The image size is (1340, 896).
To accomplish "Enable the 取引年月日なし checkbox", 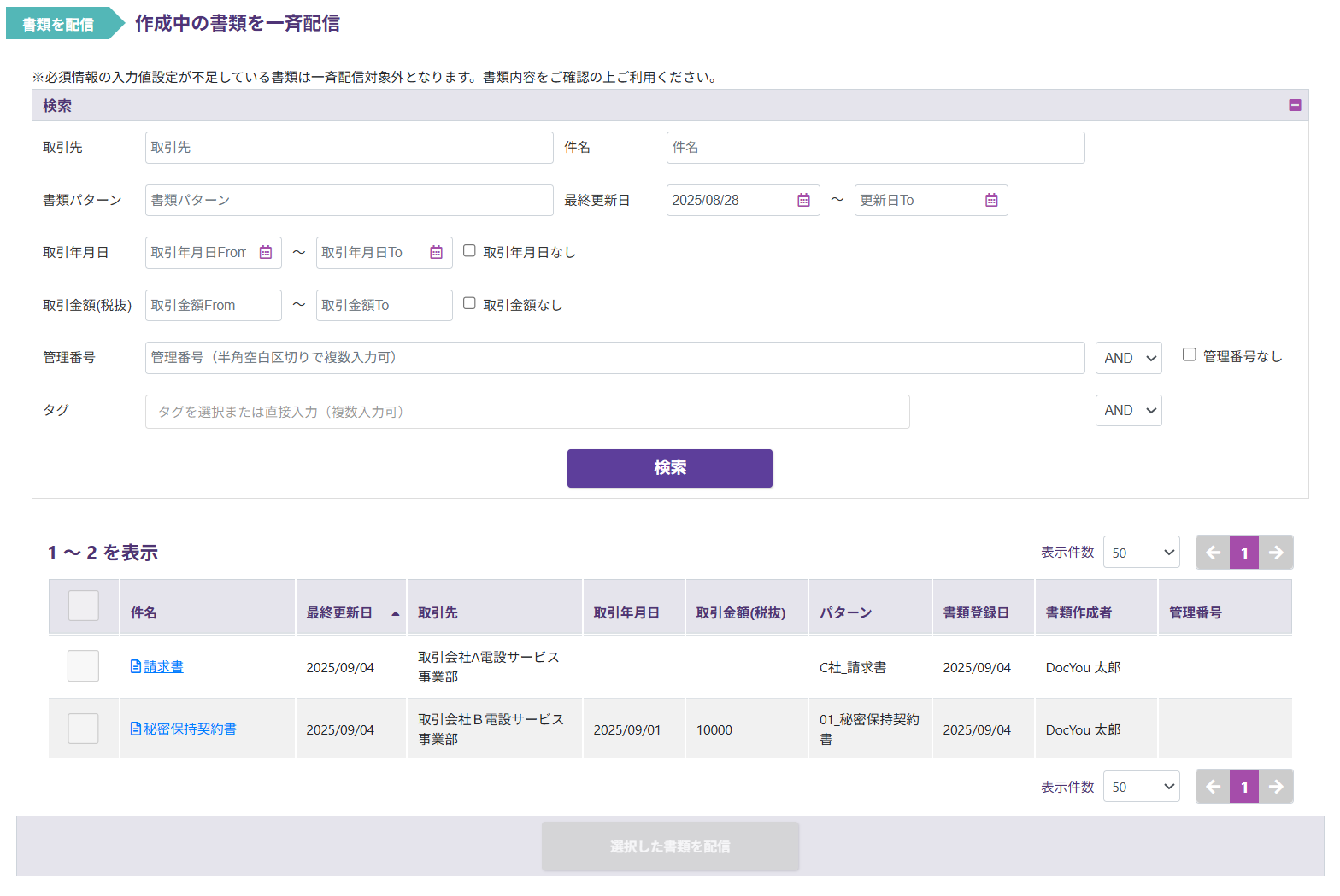I will pyautogui.click(x=469, y=251).
